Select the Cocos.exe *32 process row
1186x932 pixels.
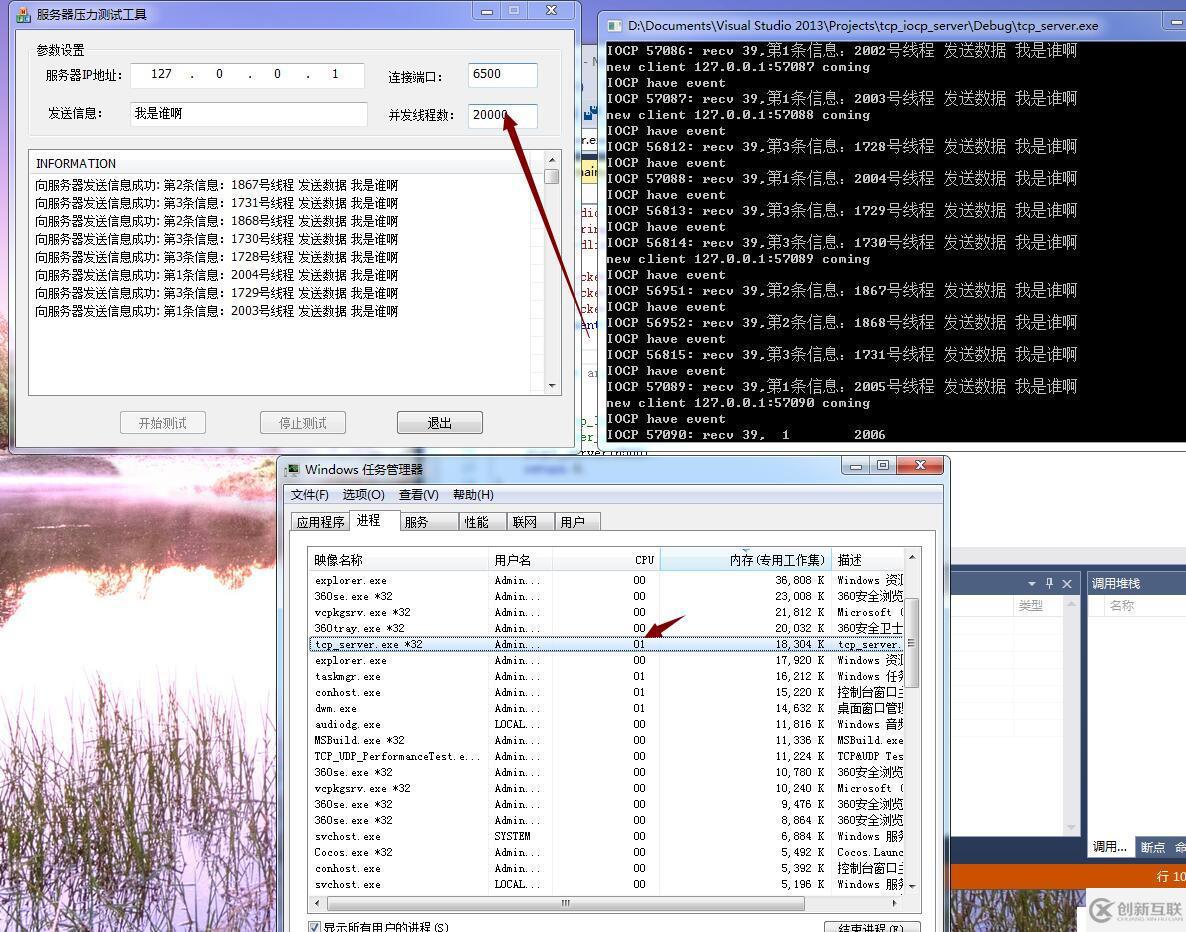607,853
